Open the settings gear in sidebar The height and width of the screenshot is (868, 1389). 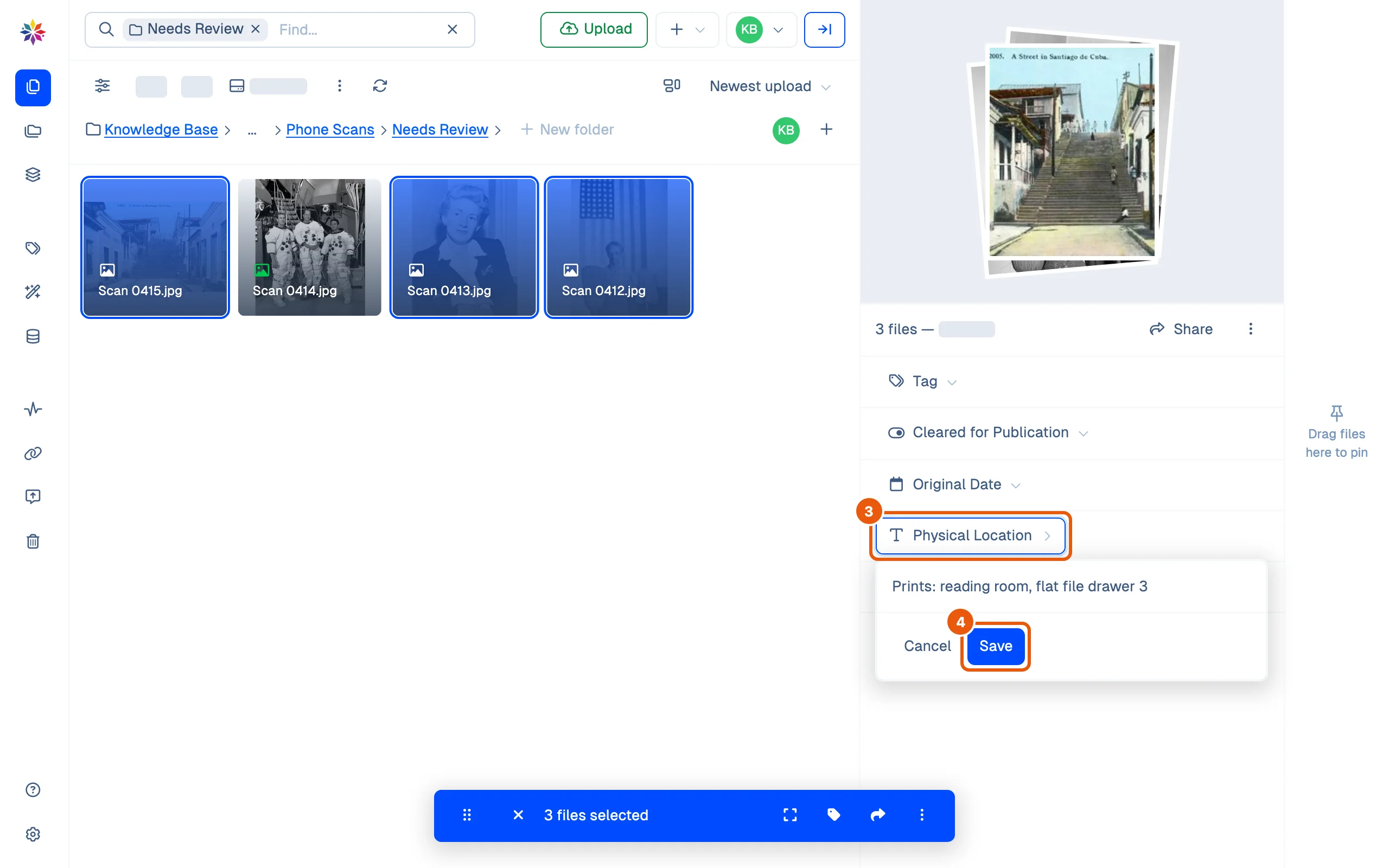[x=33, y=834]
